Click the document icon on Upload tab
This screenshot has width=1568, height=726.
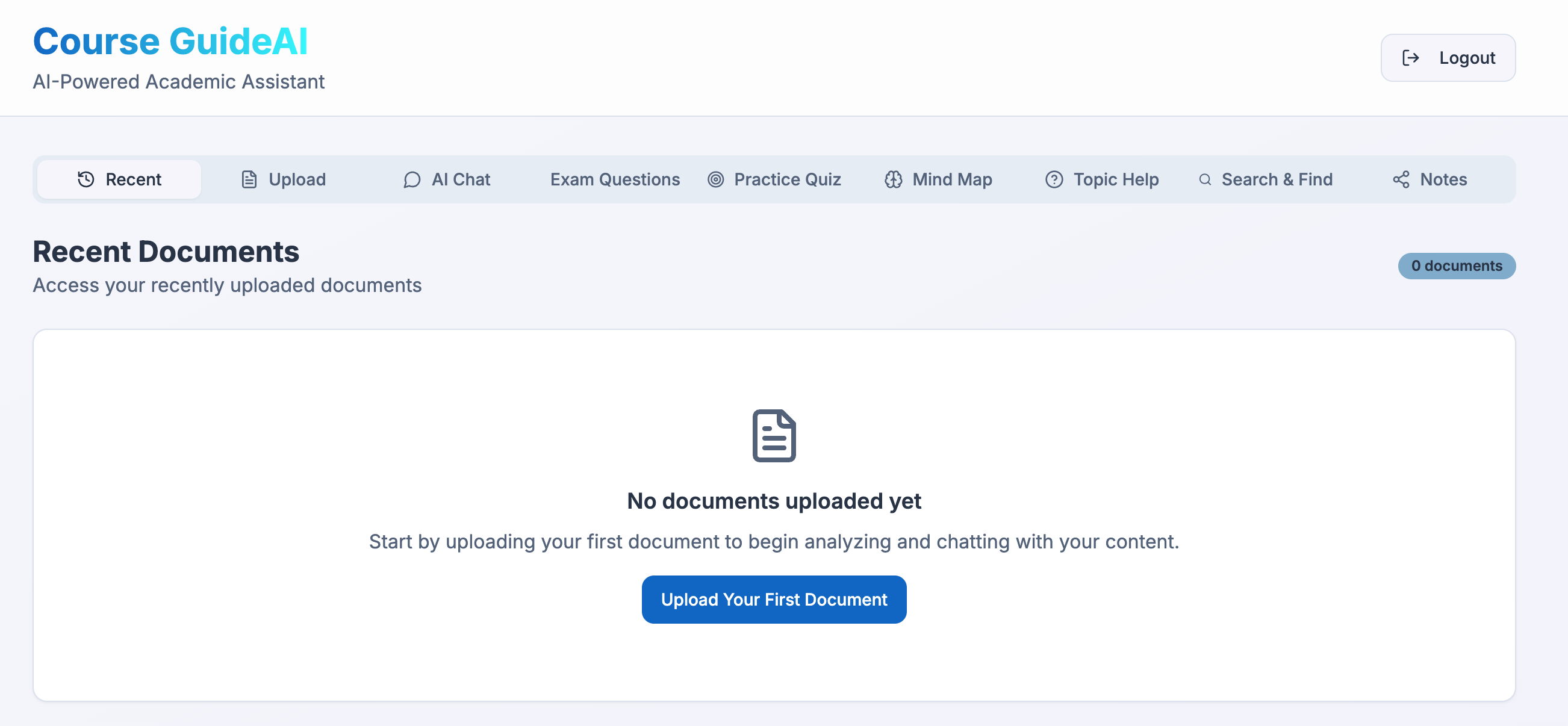point(249,179)
